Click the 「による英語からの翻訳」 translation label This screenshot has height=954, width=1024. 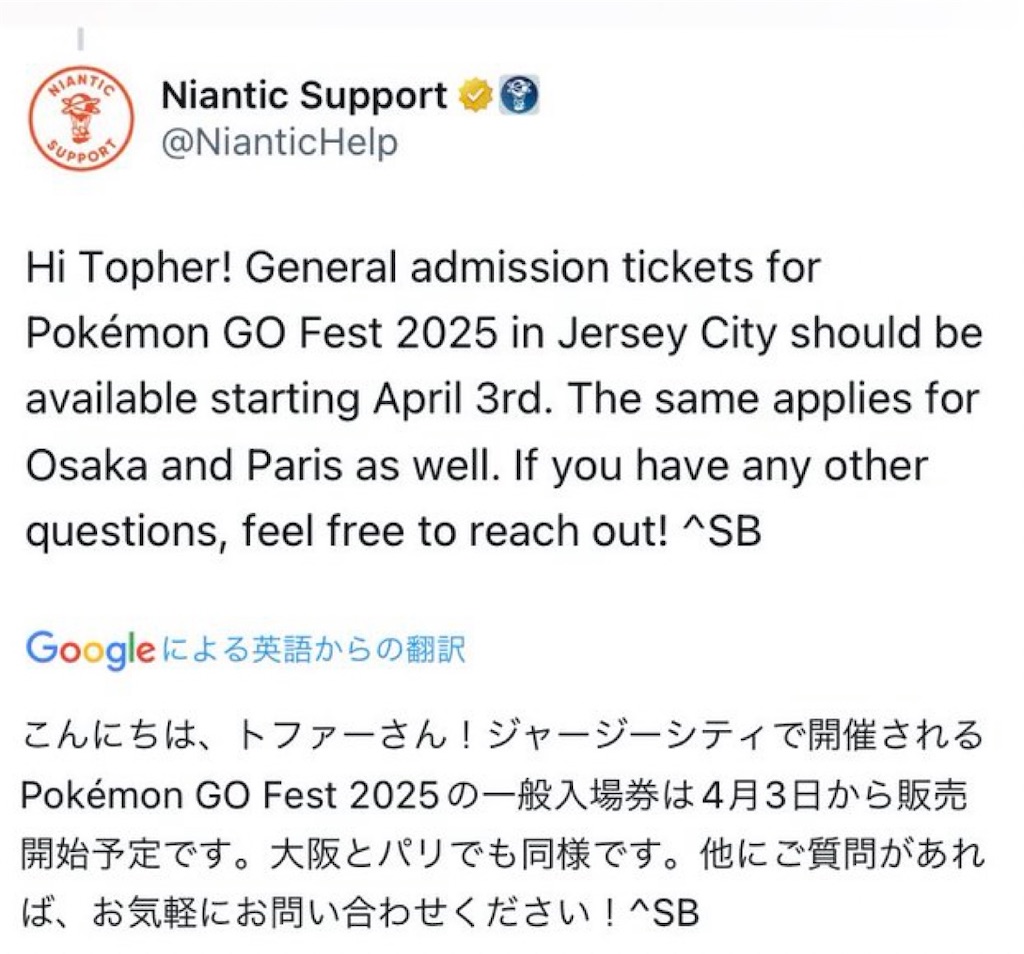[312, 650]
